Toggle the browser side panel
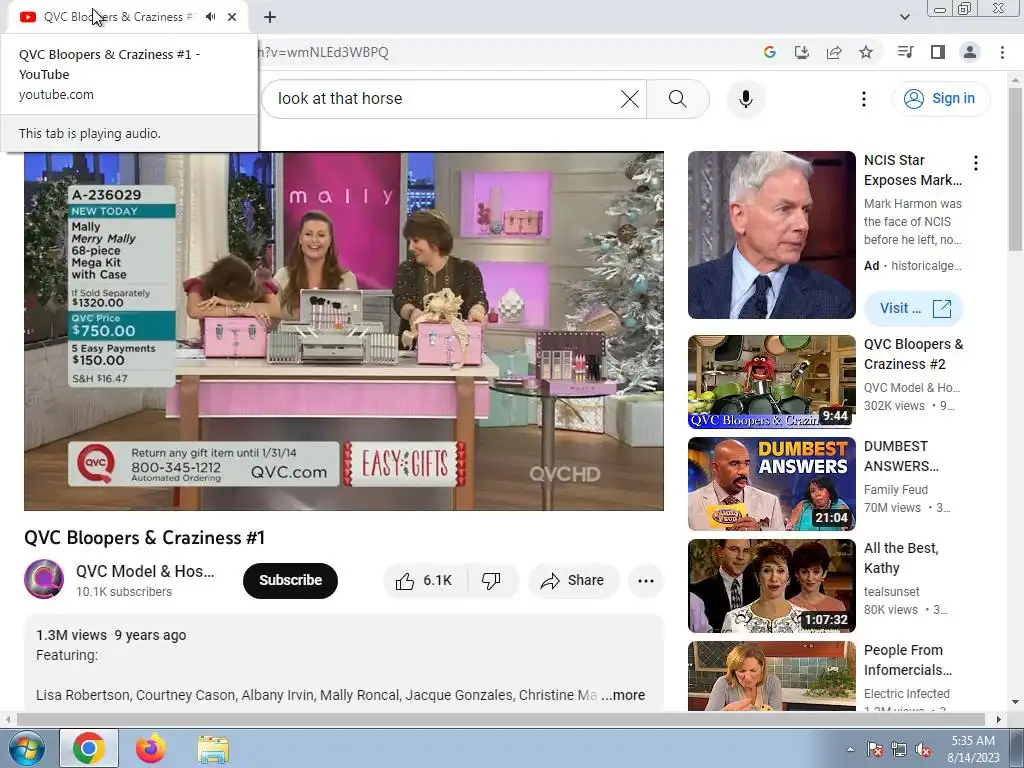The width and height of the screenshot is (1024, 768). [938, 52]
